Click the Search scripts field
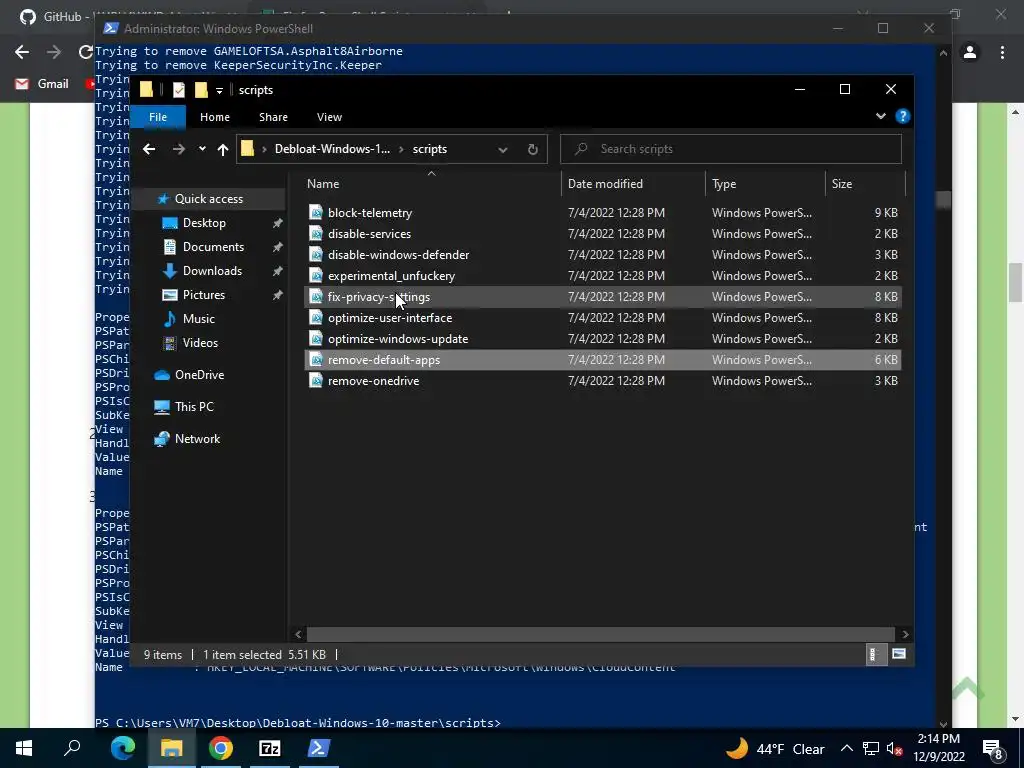The height and width of the screenshot is (768, 1024). click(731, 149)
